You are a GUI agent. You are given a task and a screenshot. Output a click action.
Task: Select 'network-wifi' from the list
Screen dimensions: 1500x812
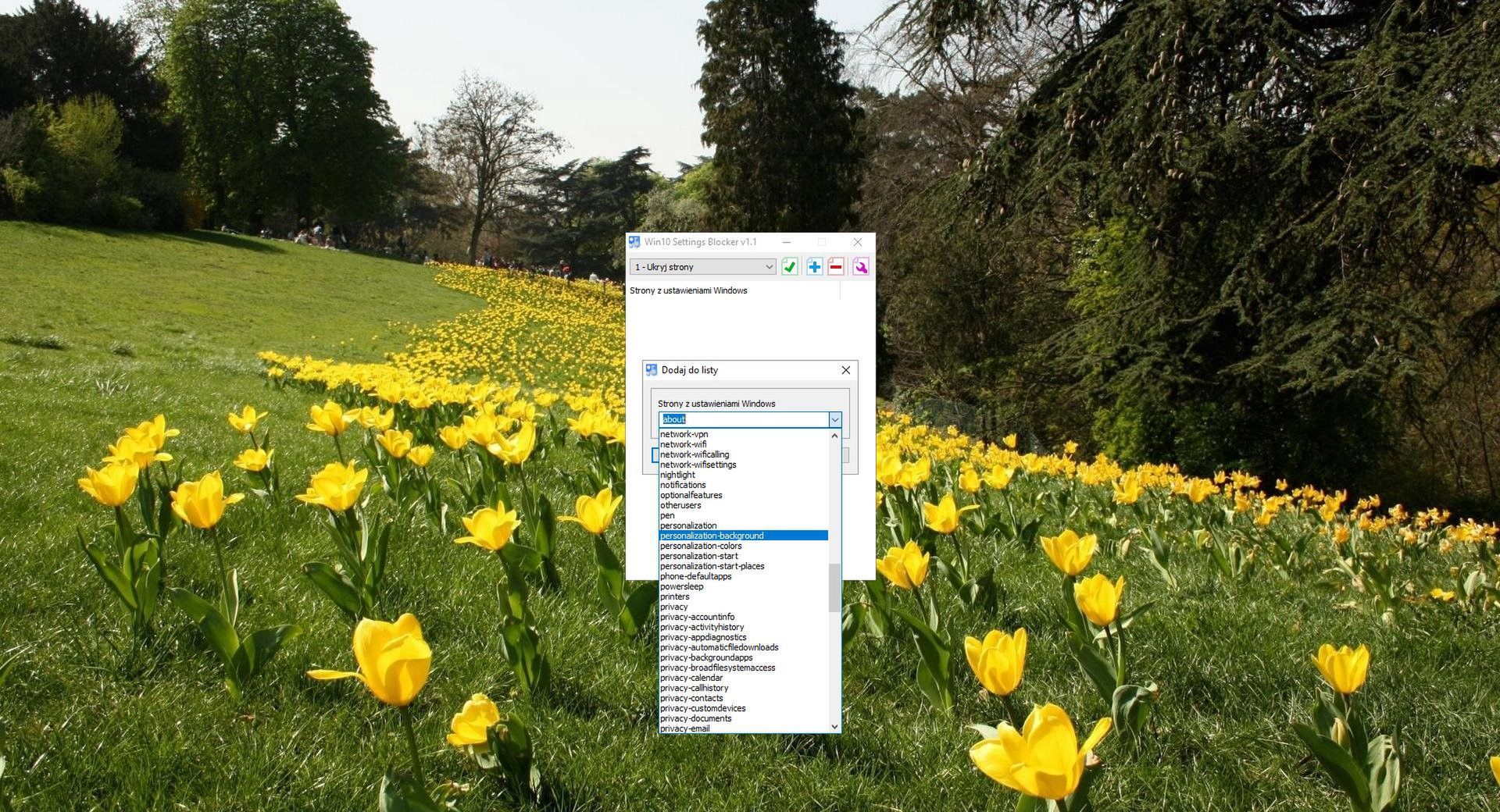coord(743,444)
